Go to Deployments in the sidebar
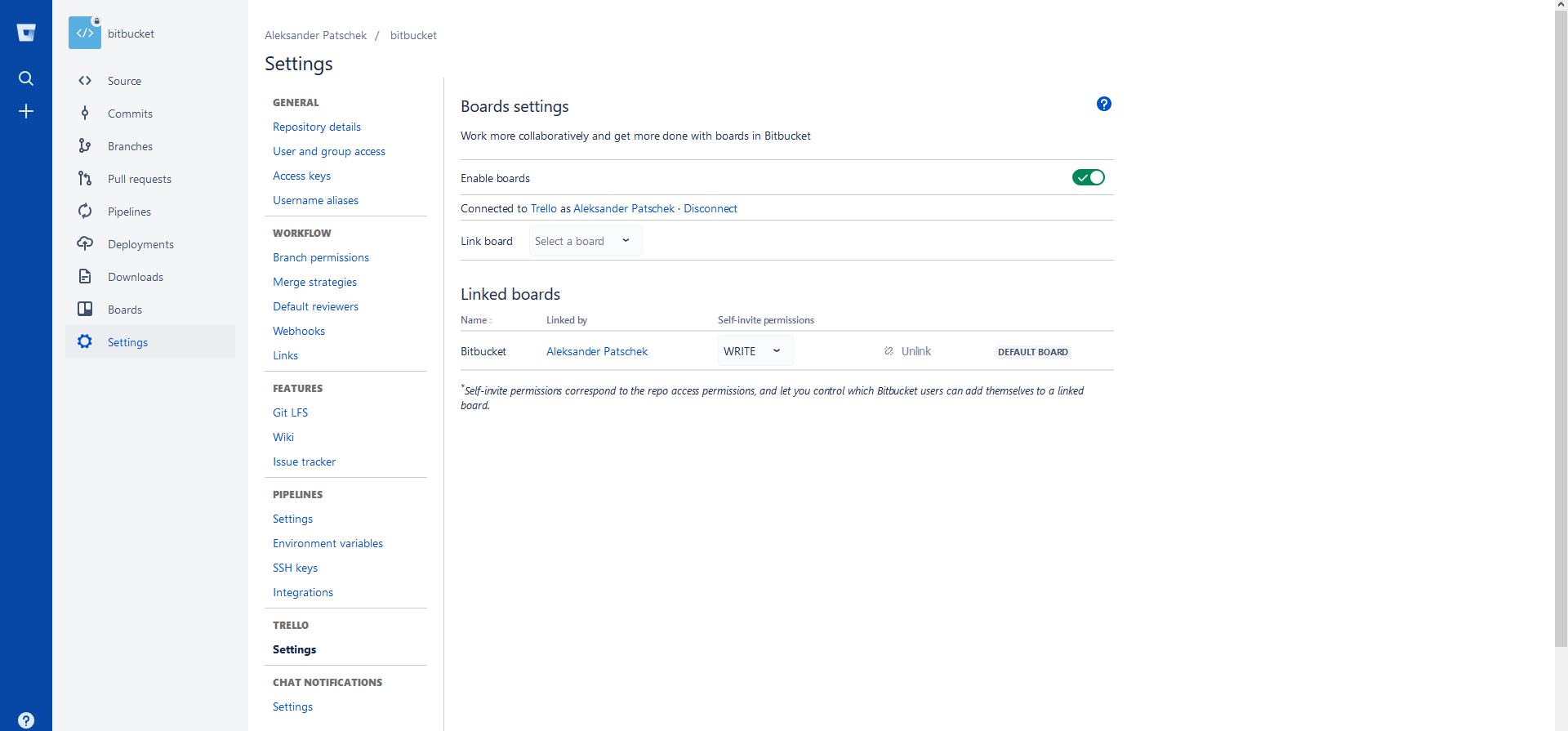Screen dimensions: 1568x731 pos(140,244)
